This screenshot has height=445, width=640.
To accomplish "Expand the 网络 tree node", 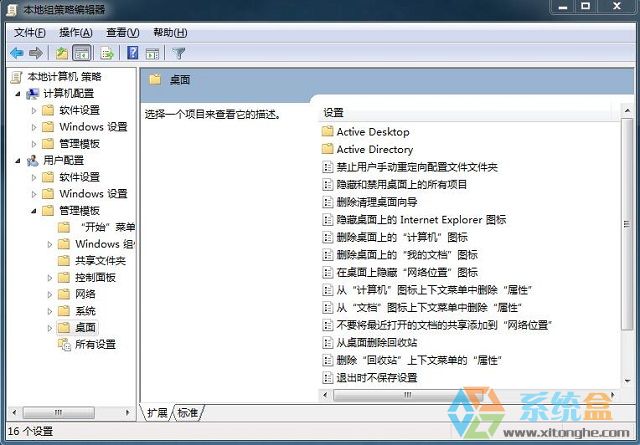I will click(x=50, y=294).
